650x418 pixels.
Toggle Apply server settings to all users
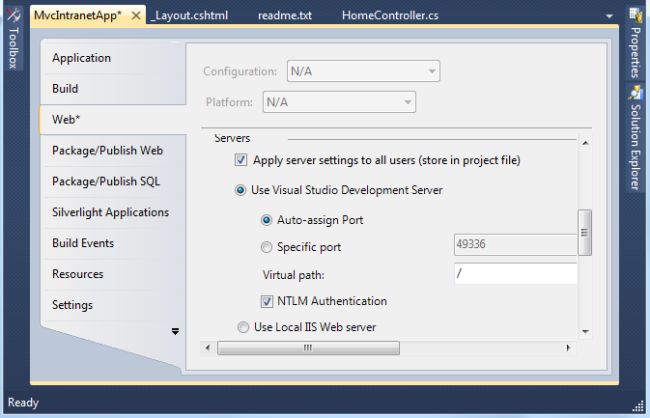(241, 160)
